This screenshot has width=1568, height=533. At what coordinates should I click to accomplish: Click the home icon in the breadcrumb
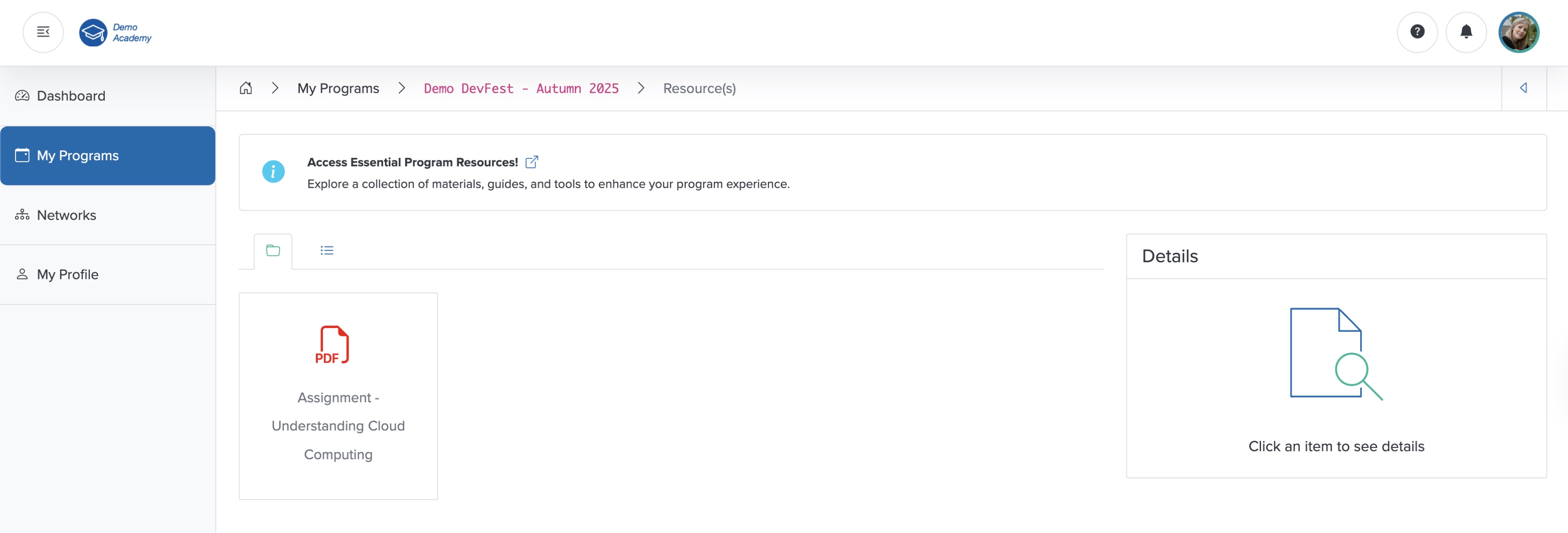(246, 88)
